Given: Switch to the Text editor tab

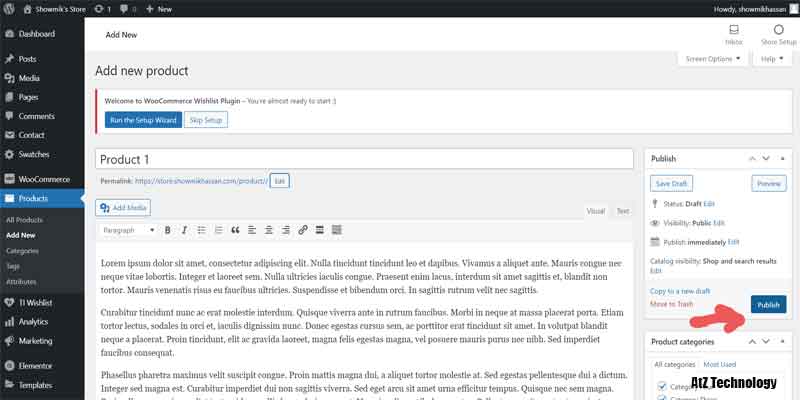Looking at the screenshot, I should (x=622, y=211).
